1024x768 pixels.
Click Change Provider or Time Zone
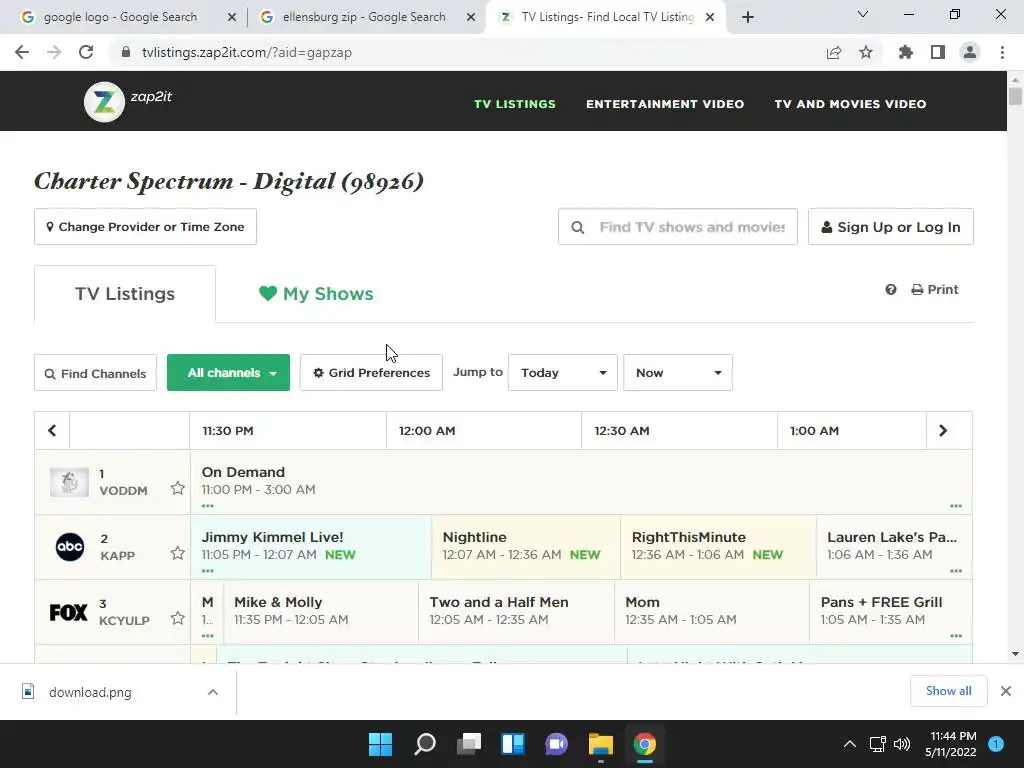(145, 227)
